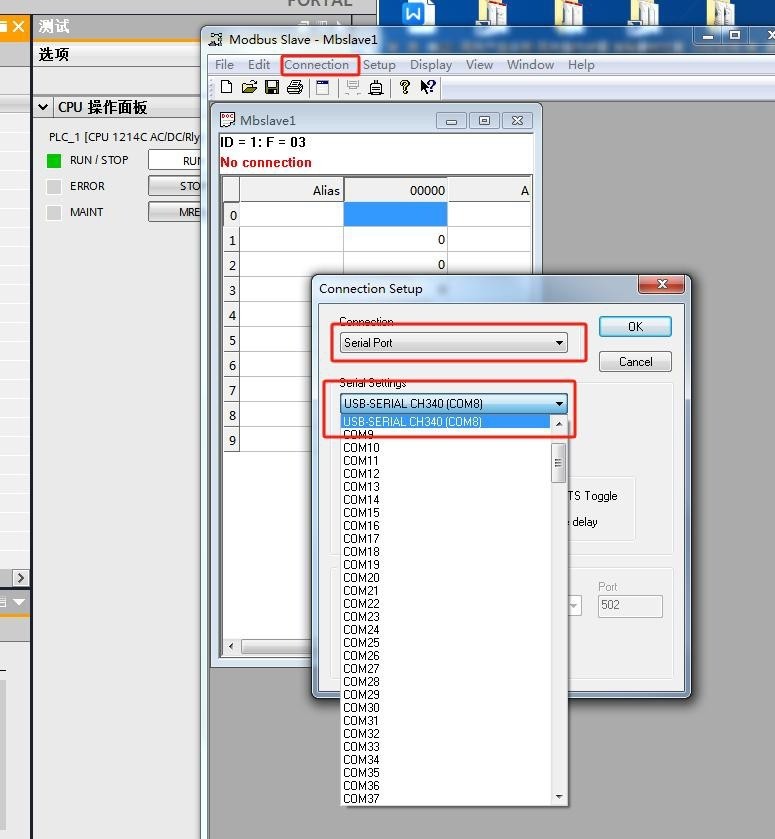
Task: Choose COM27 from the port list
Action: [x=445, y=669]
